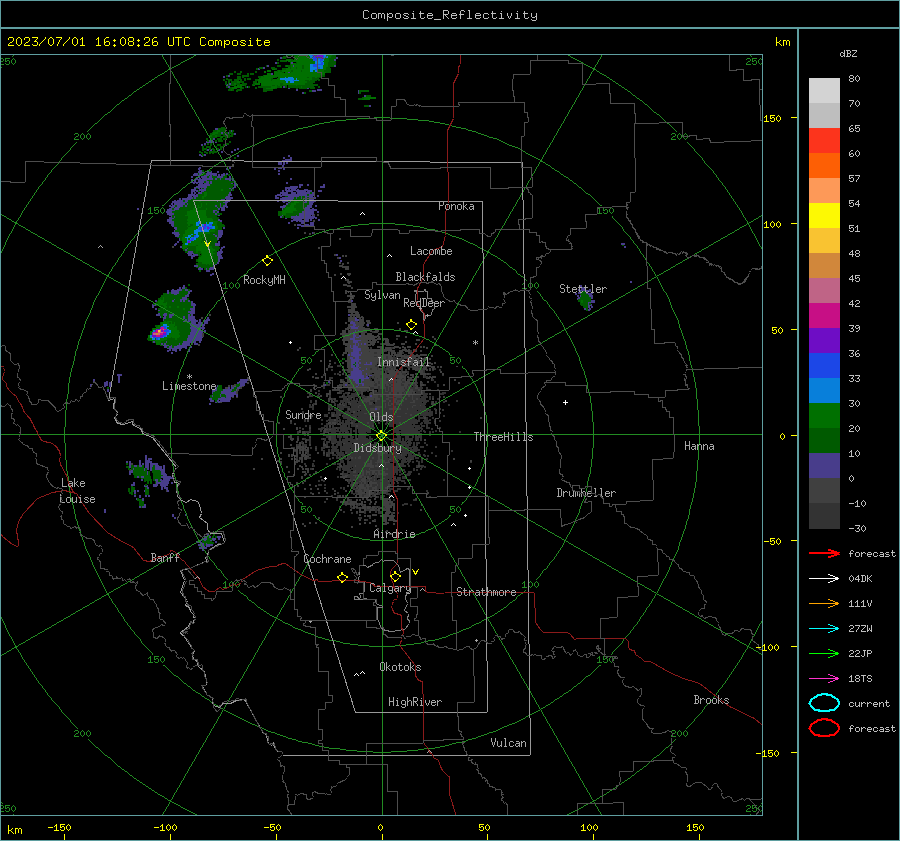Image resolution: width=900 pixels, height=841 pixels.
Task: Click the cyan 27ZW arrow legend icon
Action: (824, 629)
